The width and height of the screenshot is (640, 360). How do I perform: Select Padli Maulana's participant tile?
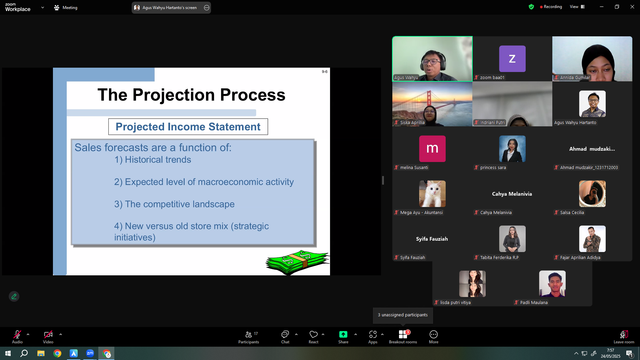tap(552, 284)
